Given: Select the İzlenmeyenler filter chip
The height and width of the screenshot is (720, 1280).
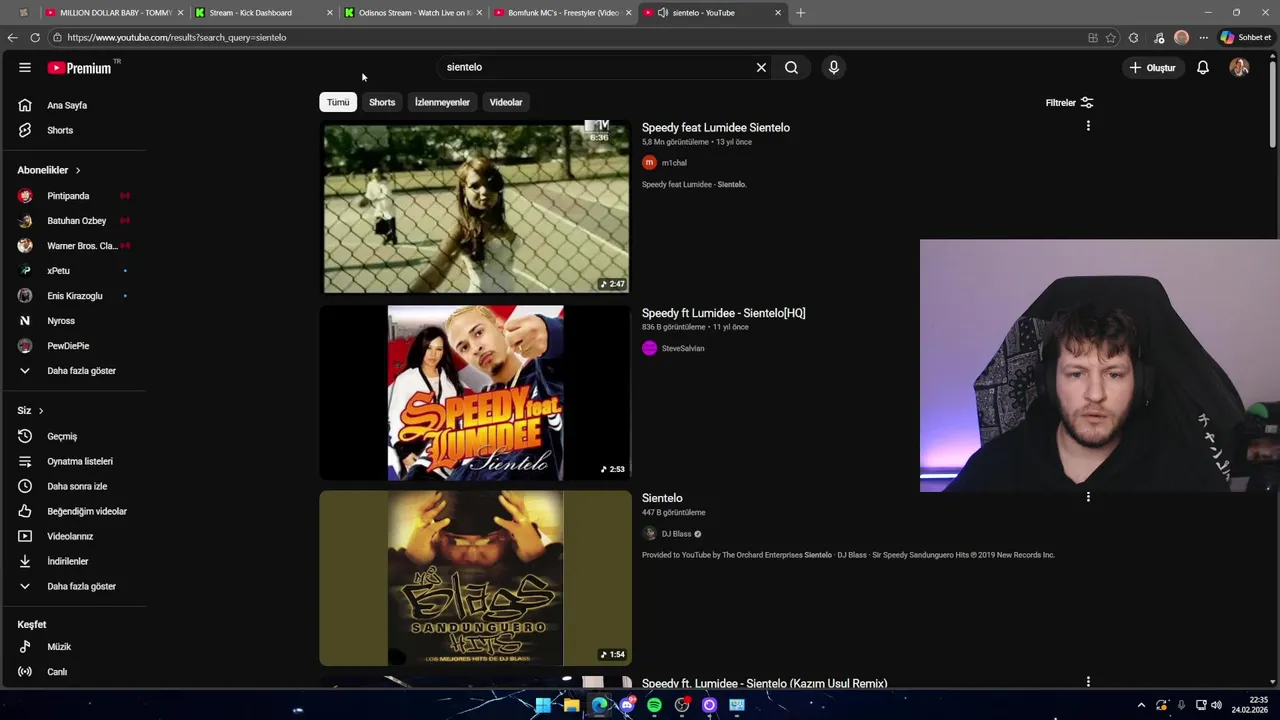Looking at the screenshot, I should pyautogui.click(x=442, y=102).
